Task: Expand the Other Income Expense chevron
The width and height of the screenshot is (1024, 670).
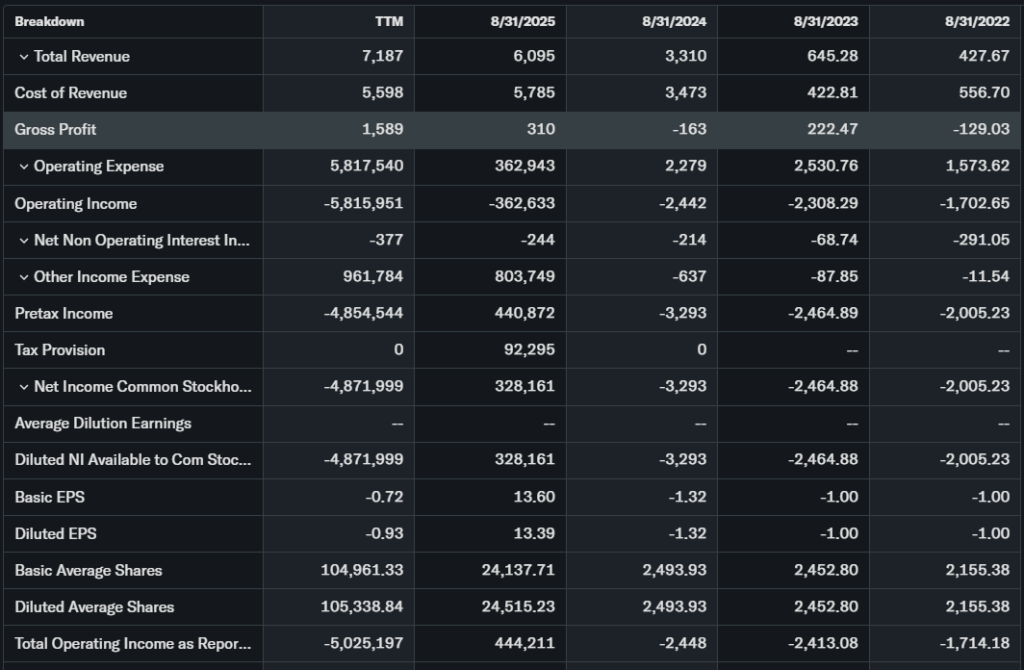Action: (x=24, y=277)
